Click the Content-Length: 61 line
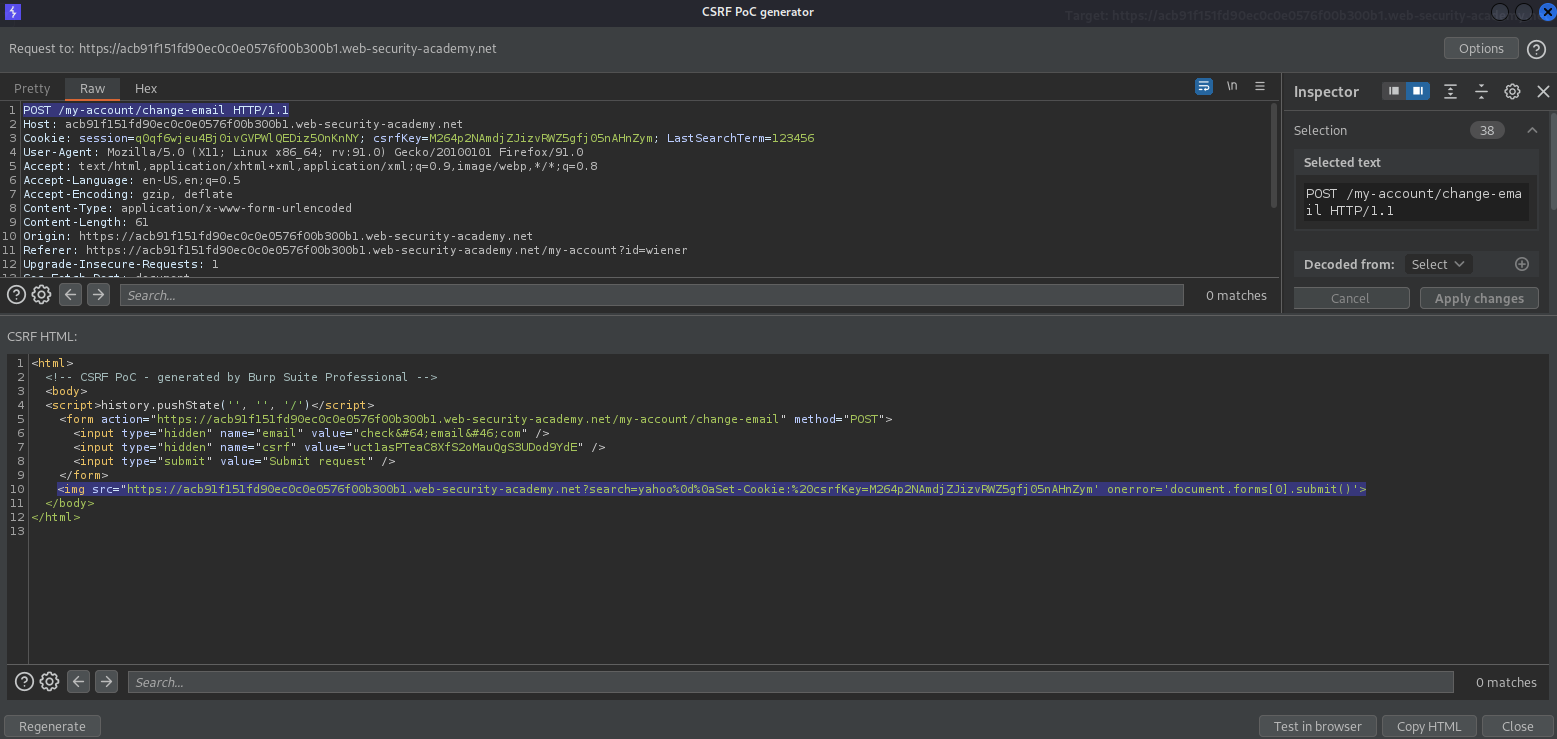This screenshot has height=739, width=1557. 86,222
